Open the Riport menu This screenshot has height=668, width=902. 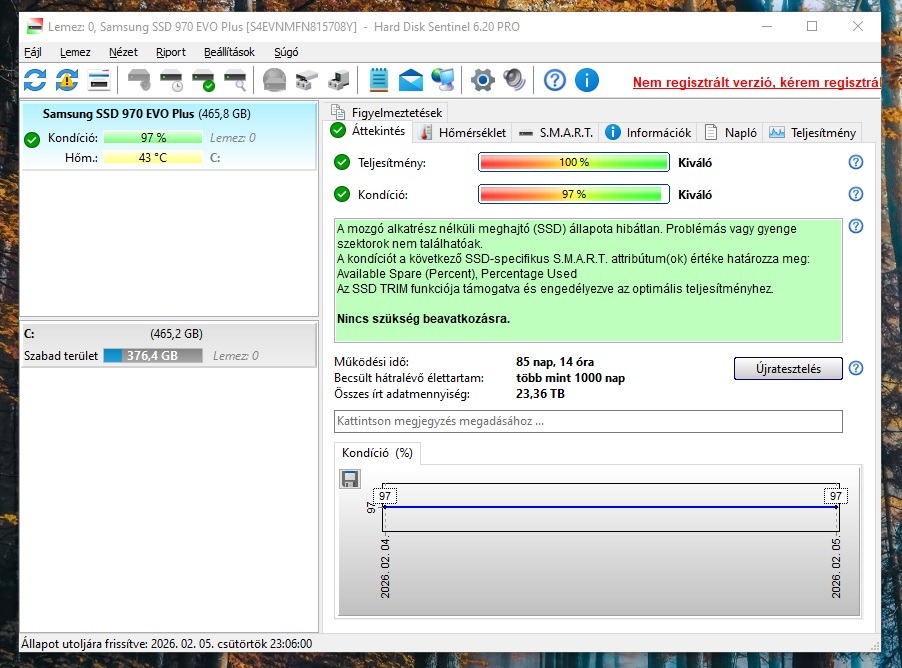[171, 52]
